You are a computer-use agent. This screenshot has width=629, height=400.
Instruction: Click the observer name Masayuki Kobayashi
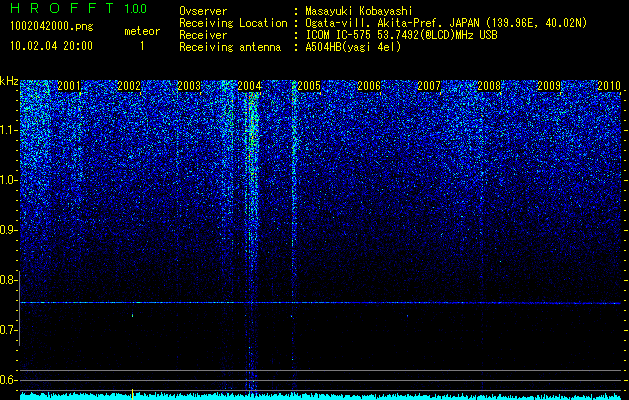[359, 11]
